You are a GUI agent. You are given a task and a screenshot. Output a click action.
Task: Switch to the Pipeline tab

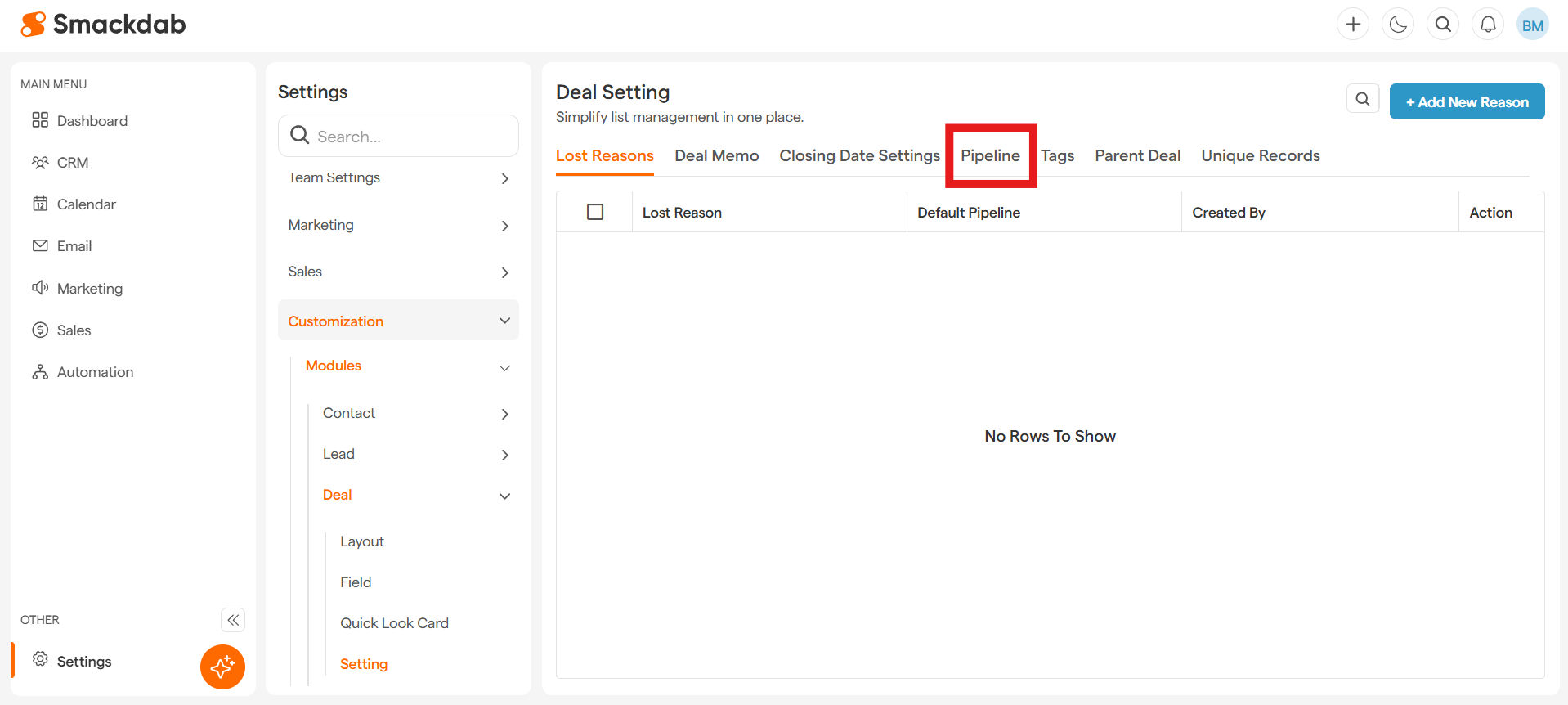click(990, 155)
